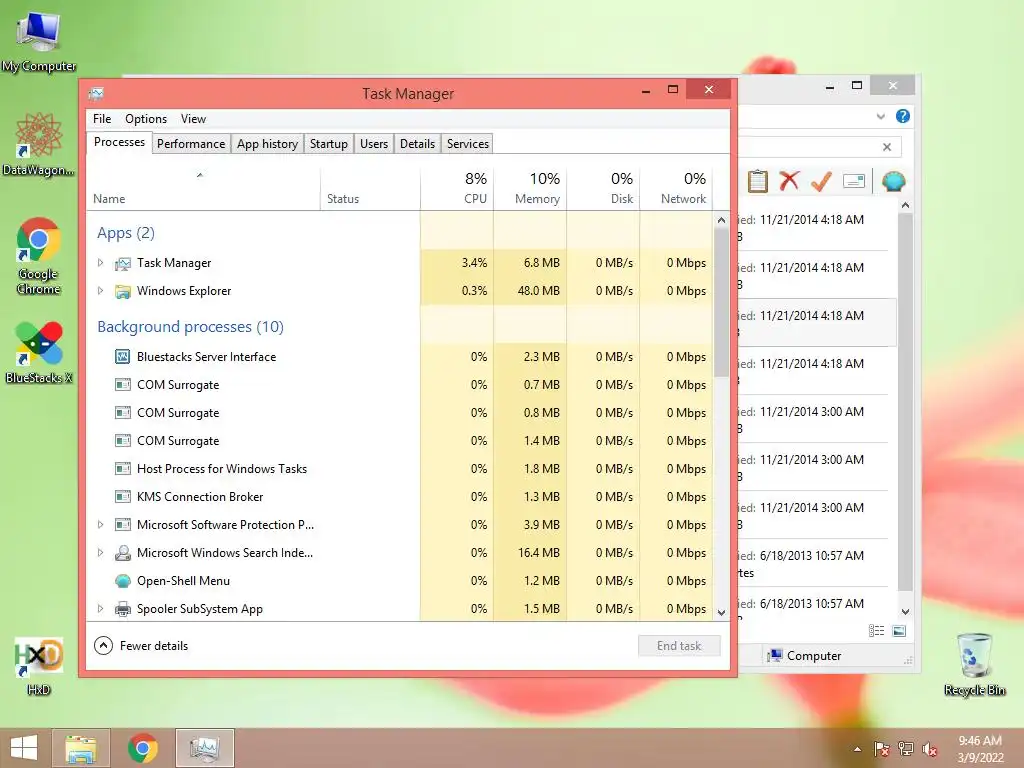Switch to the Performance tab
This screenshot has width=1024, height=768.
click(191, 144)
